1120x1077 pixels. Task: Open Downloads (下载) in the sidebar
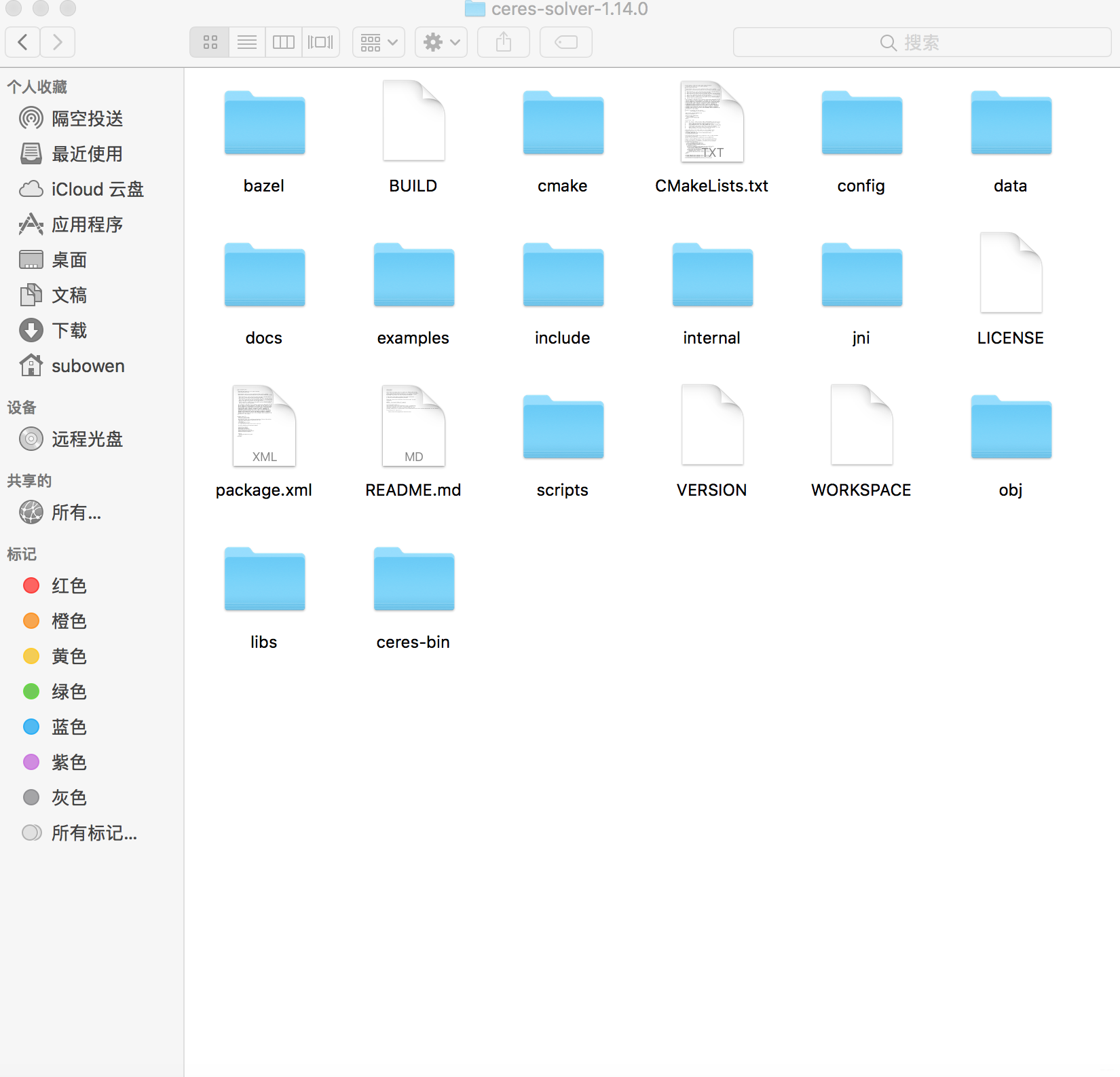tap(54, 330)
